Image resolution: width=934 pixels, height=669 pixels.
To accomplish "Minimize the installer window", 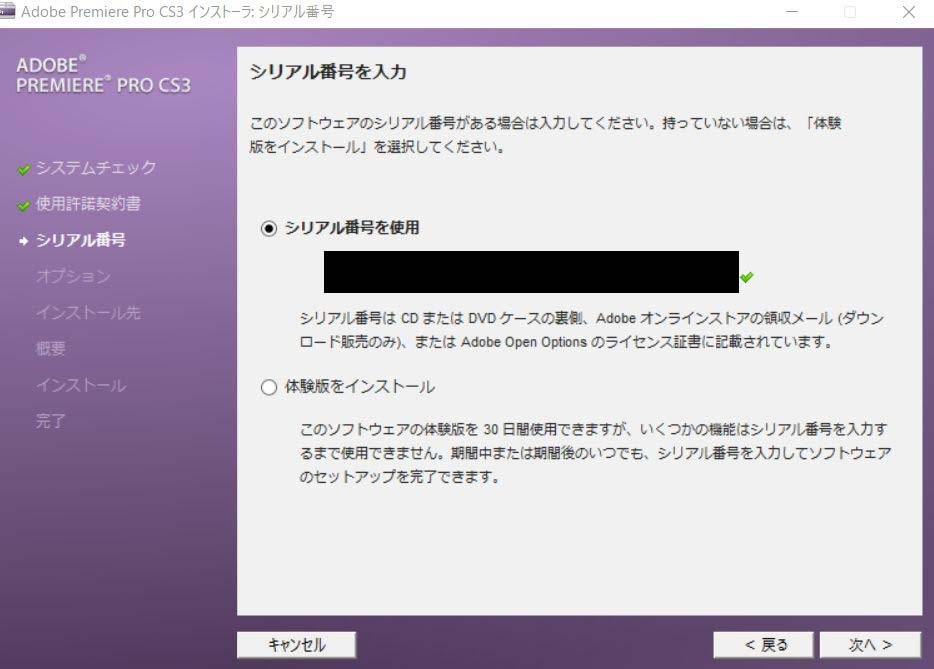I will coord(792,11).
